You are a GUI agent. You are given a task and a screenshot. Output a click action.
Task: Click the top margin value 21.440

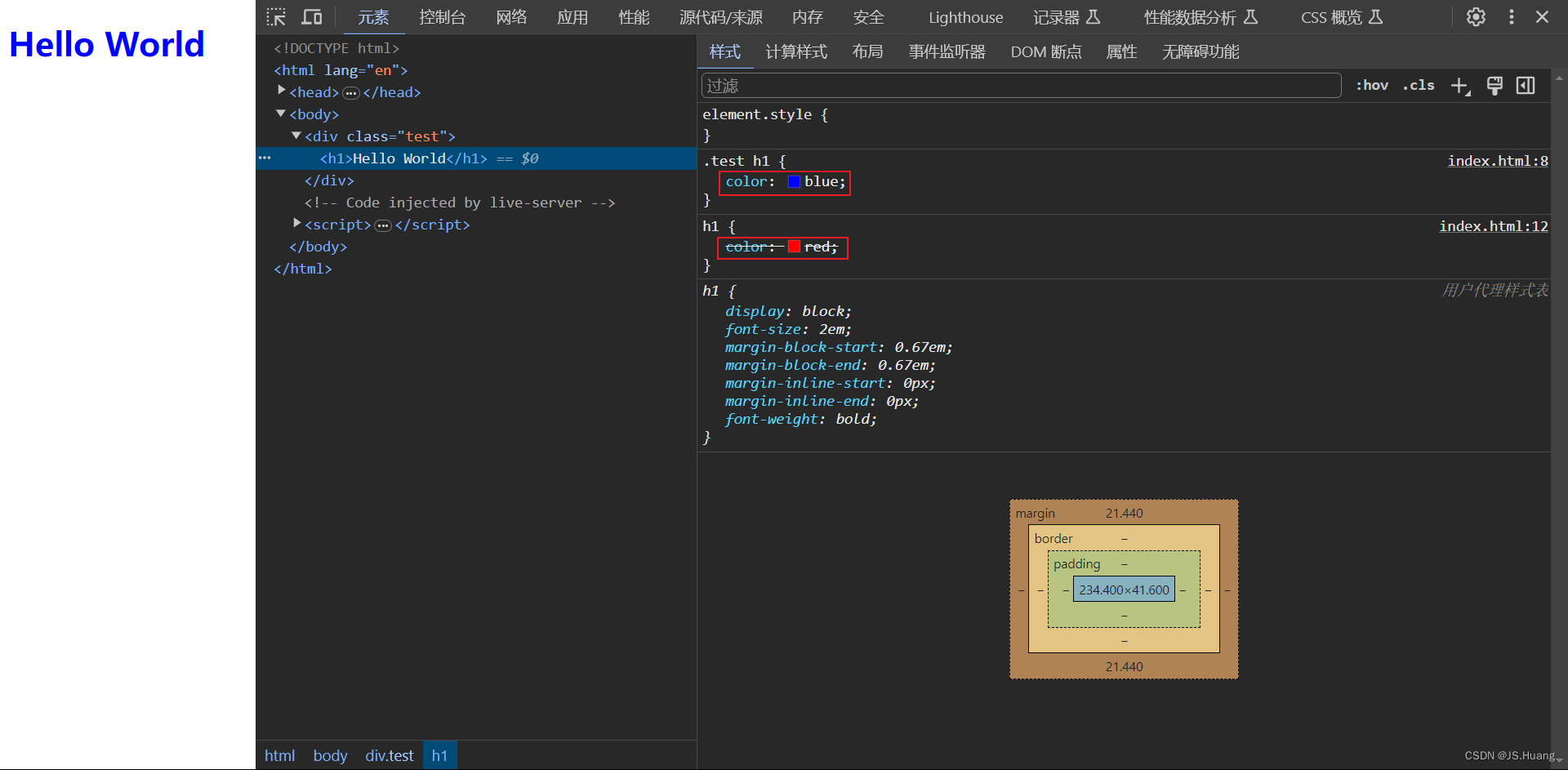(x=1124, y=514)
